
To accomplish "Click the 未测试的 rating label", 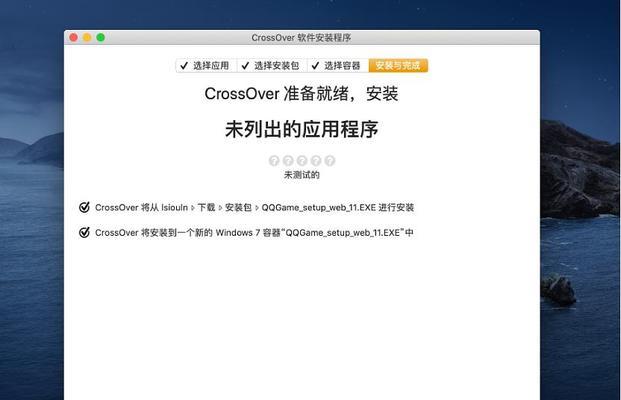I will pyautogui.click(x=302, y=175).
